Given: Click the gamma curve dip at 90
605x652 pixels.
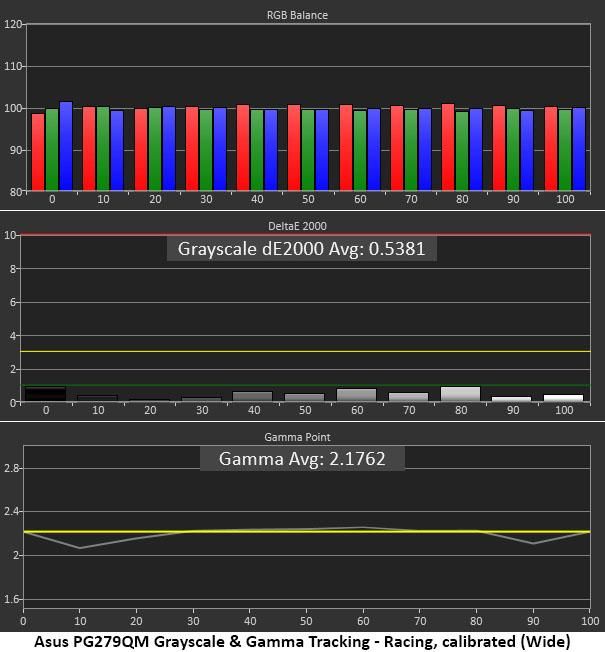Looking at the screenshot, I should pyautogui.click(x=533, y=543).
